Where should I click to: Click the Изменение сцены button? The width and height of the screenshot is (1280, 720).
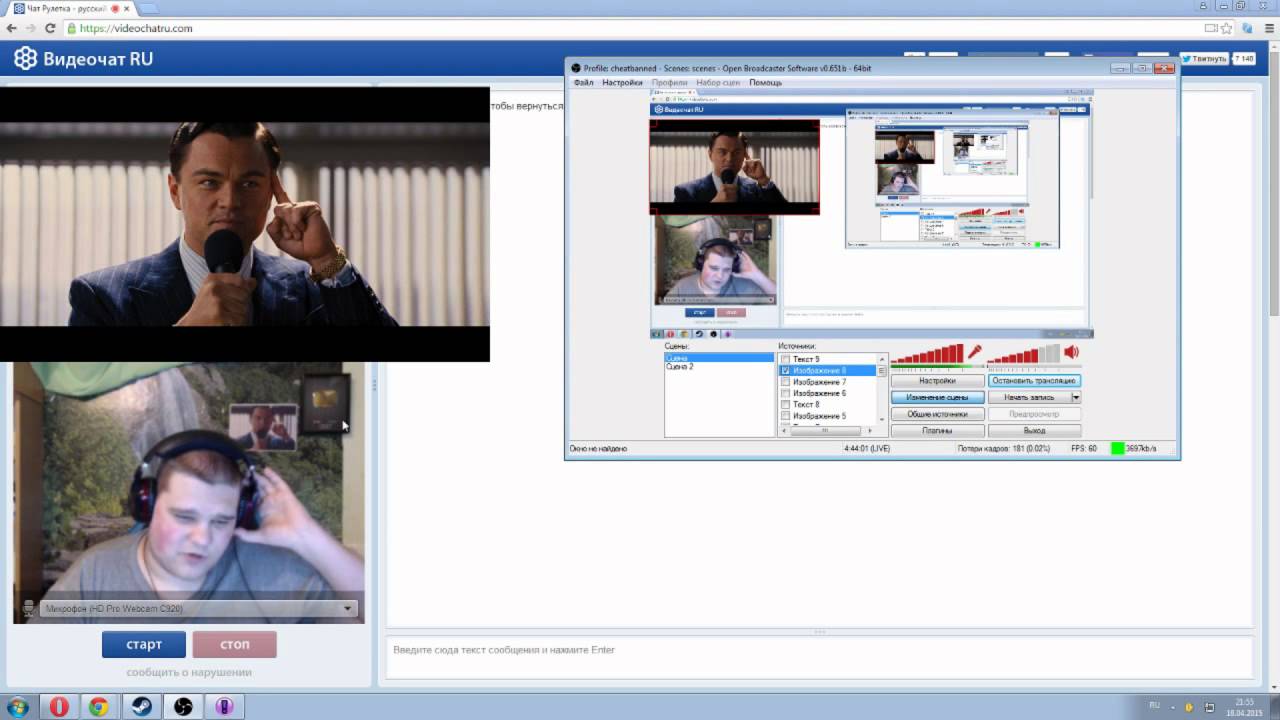tap(937, 397)
